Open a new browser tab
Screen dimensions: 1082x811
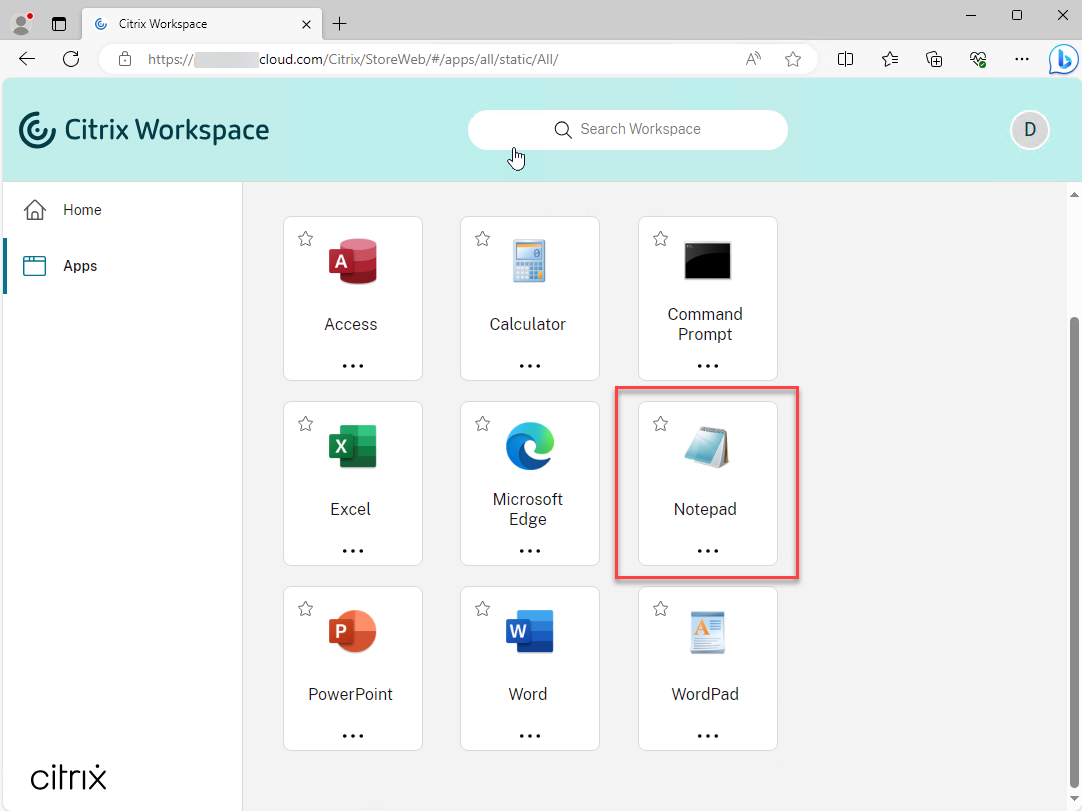pyautogui.click(x=340, y=24)
